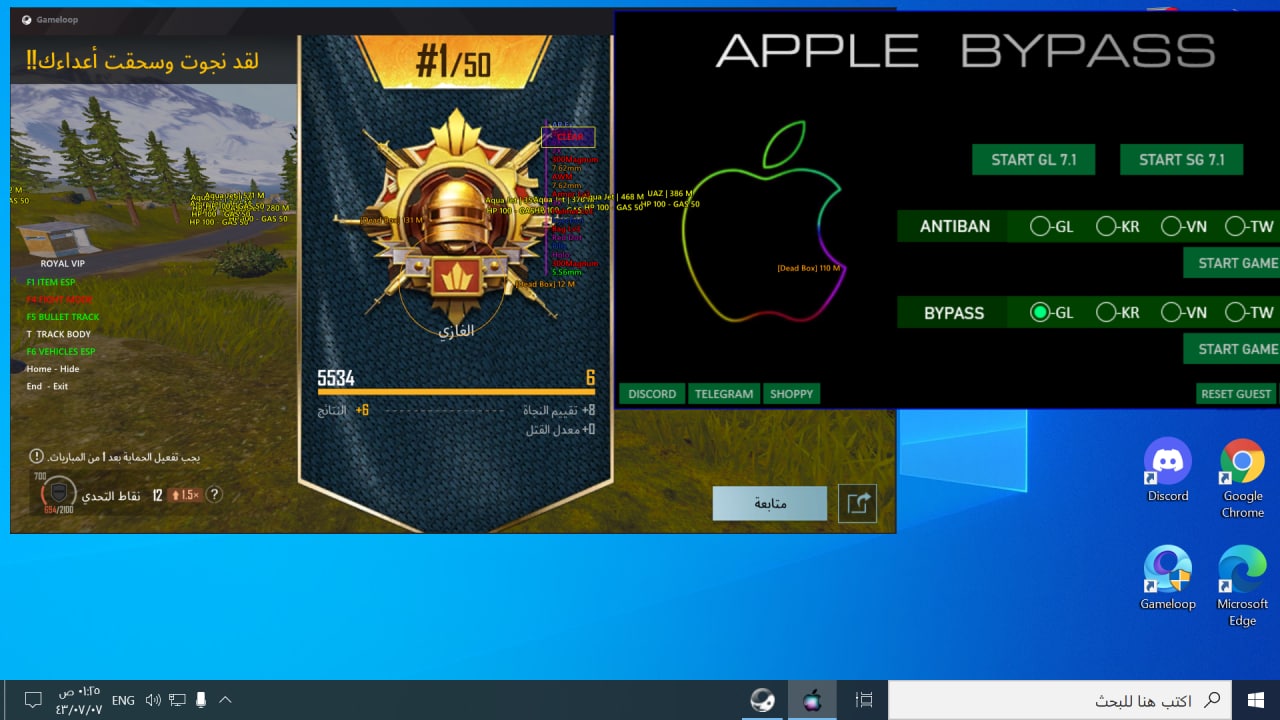Open the action center notifications icon
Image resolution: width=1280 pixels, height=720 pixels.
click(x=33, y=700)
